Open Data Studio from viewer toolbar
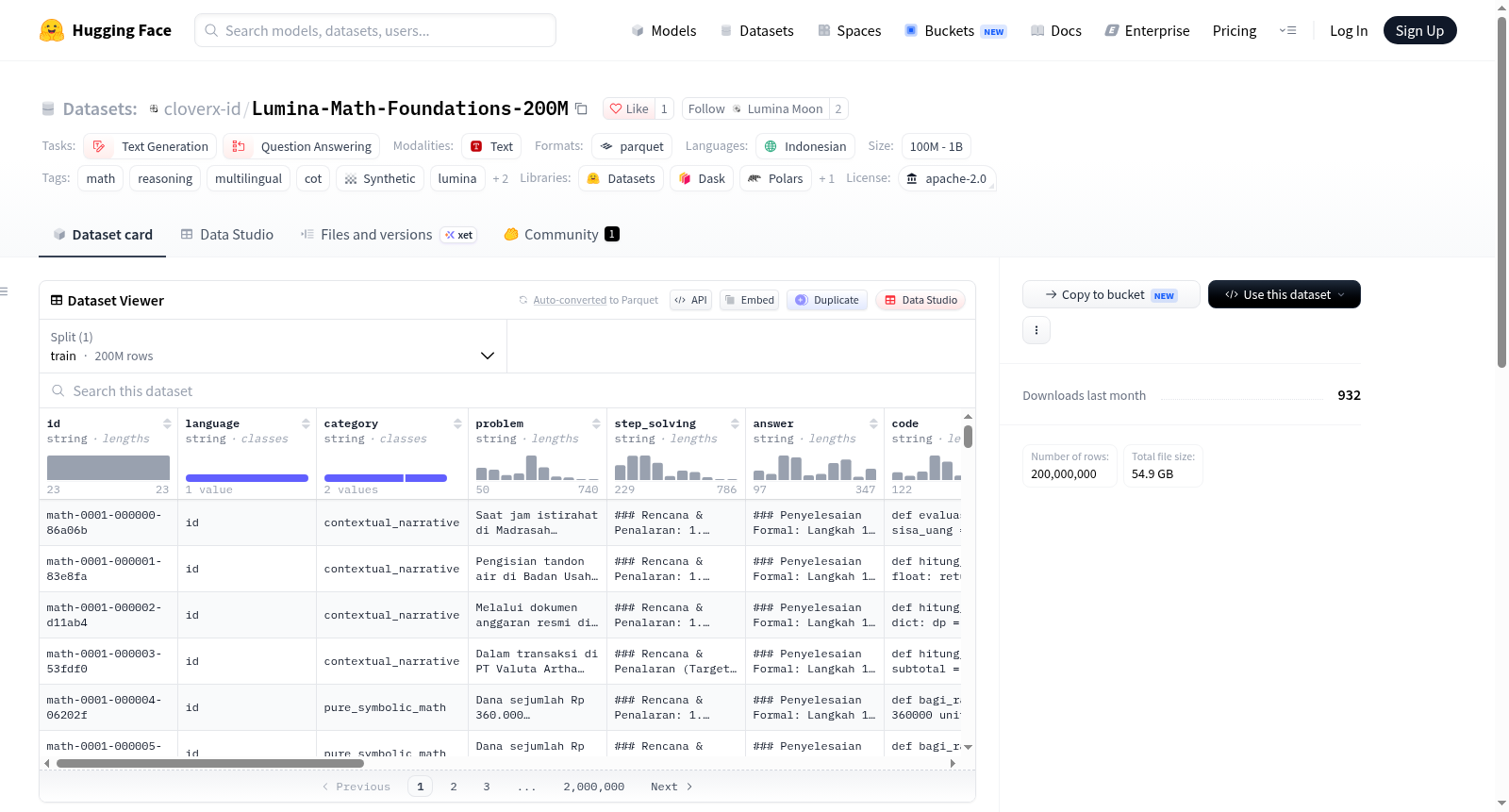The image size is (1509, 812). click(920, 300)
